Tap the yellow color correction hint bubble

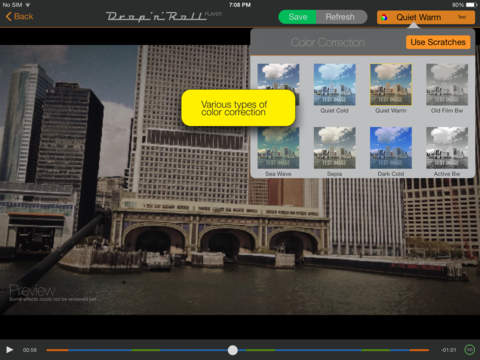[x=238, y=108]
